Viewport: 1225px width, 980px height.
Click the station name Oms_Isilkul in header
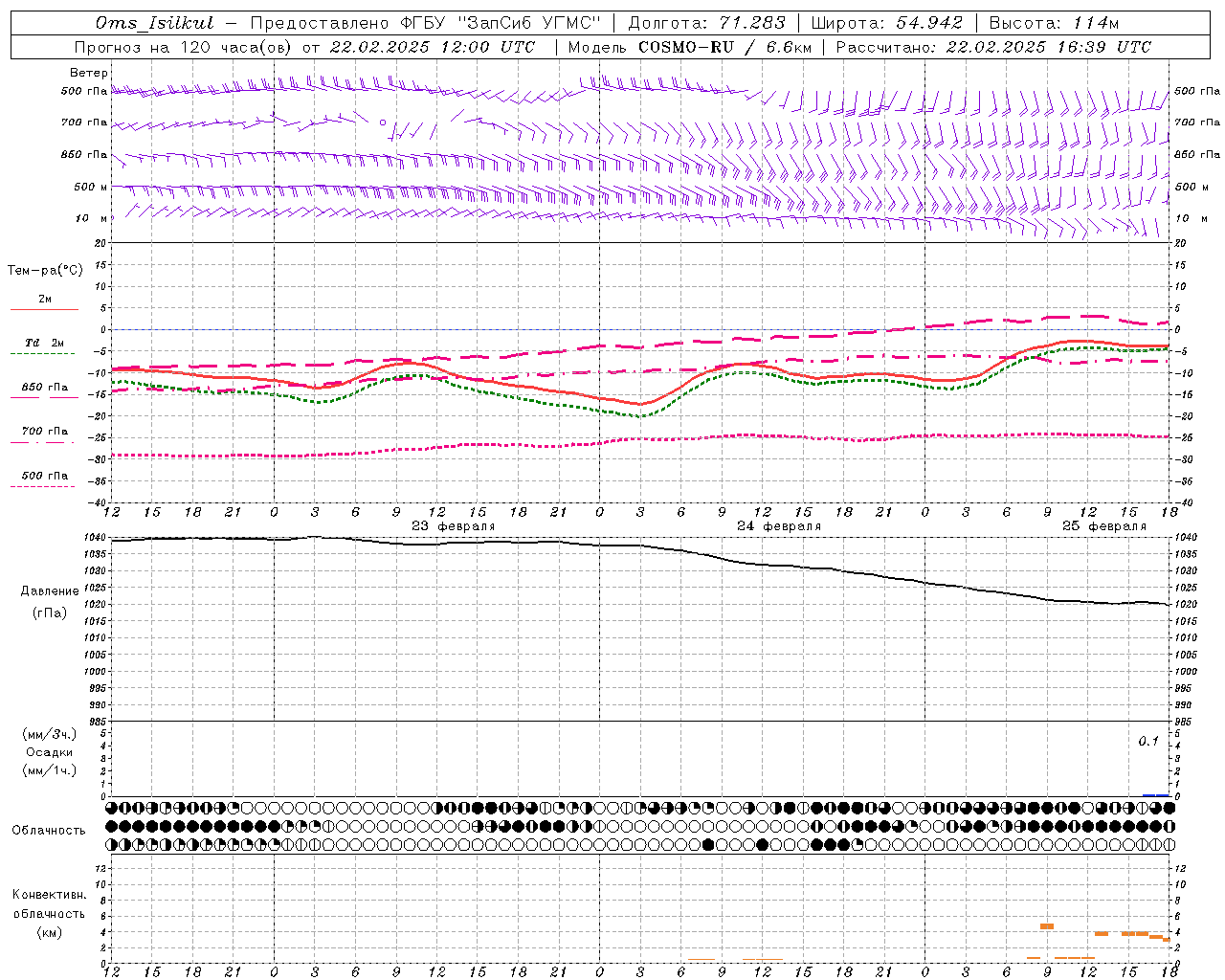pyautogui.click(x=155, y=23)
